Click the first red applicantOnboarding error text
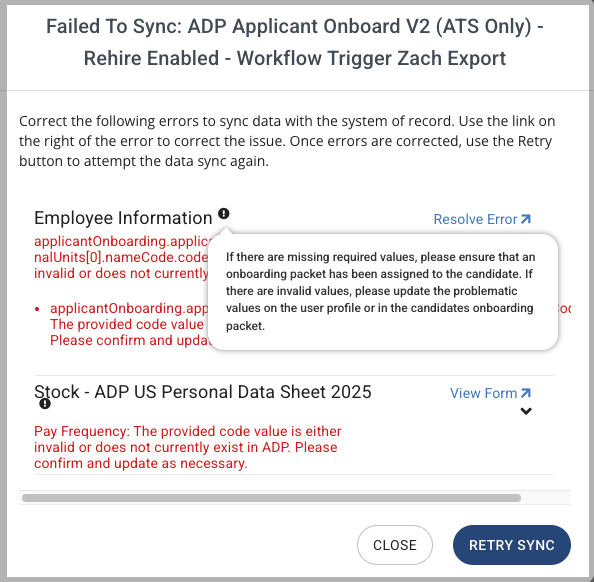Screen dimensions: 594x582 (121, 257)
